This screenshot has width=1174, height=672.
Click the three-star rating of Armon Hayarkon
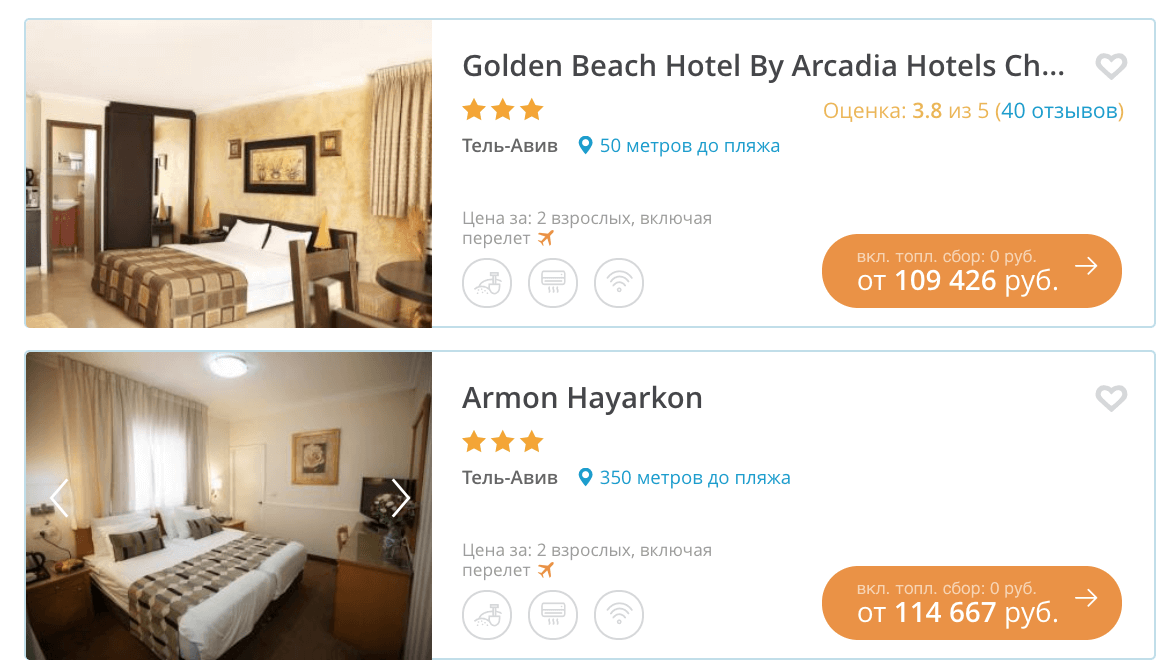coord(503,441)
